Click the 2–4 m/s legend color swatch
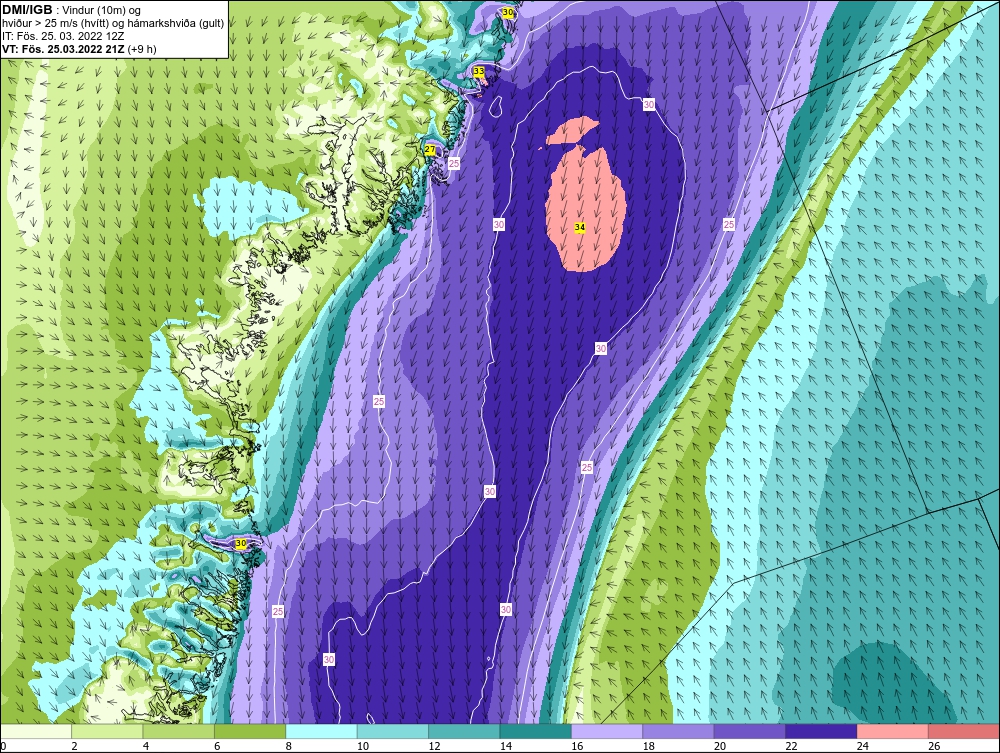 pos(107,732)
